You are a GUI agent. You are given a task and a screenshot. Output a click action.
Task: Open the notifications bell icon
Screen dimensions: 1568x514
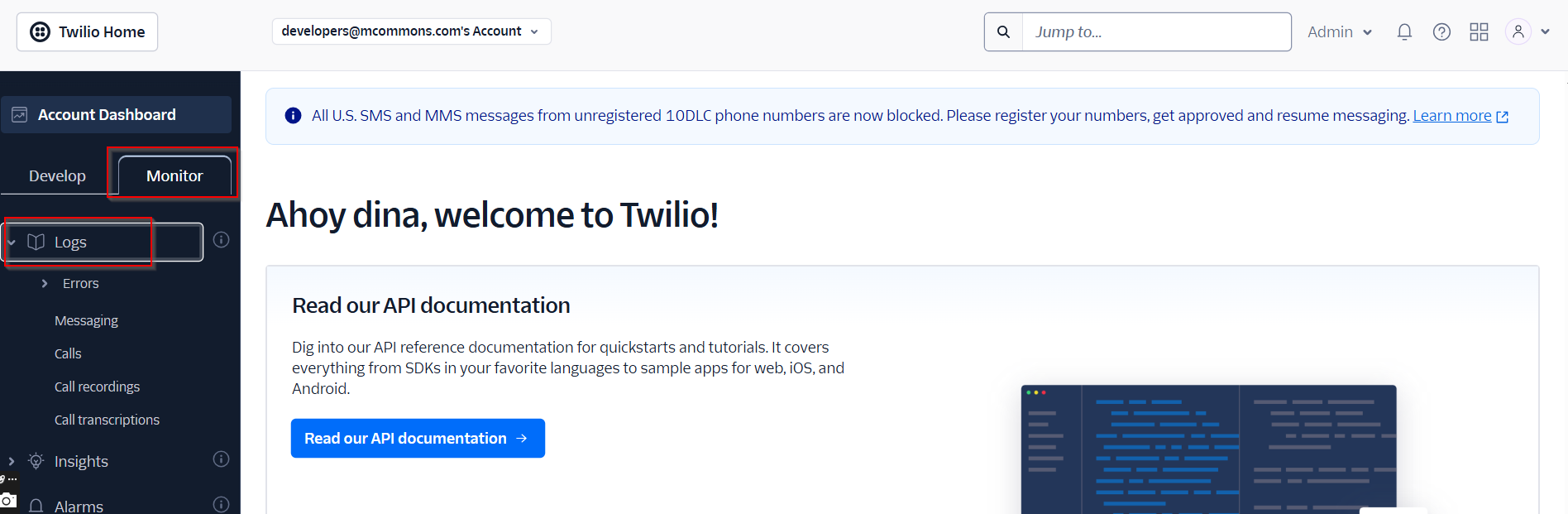[x=1404, y=31]
